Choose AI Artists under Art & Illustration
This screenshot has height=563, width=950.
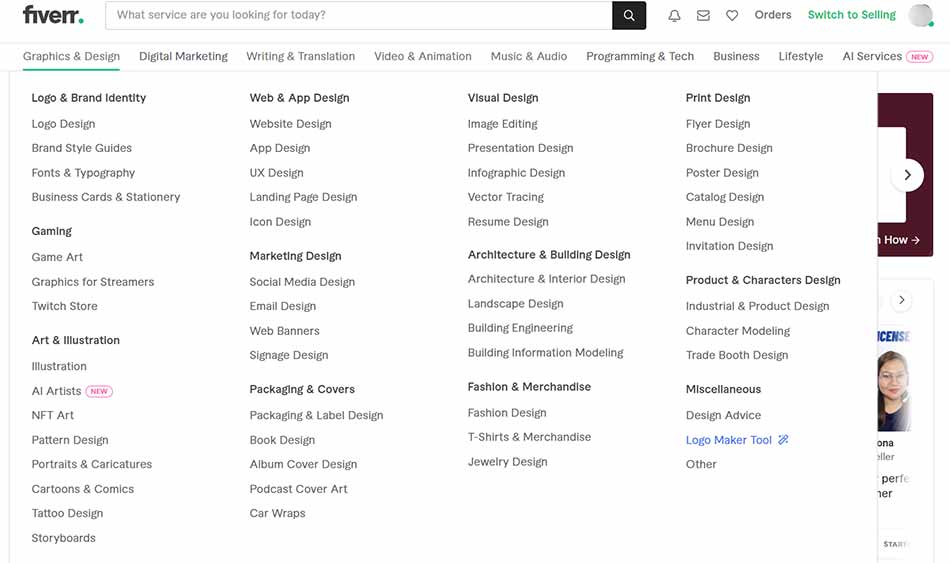tap(57, 391)
